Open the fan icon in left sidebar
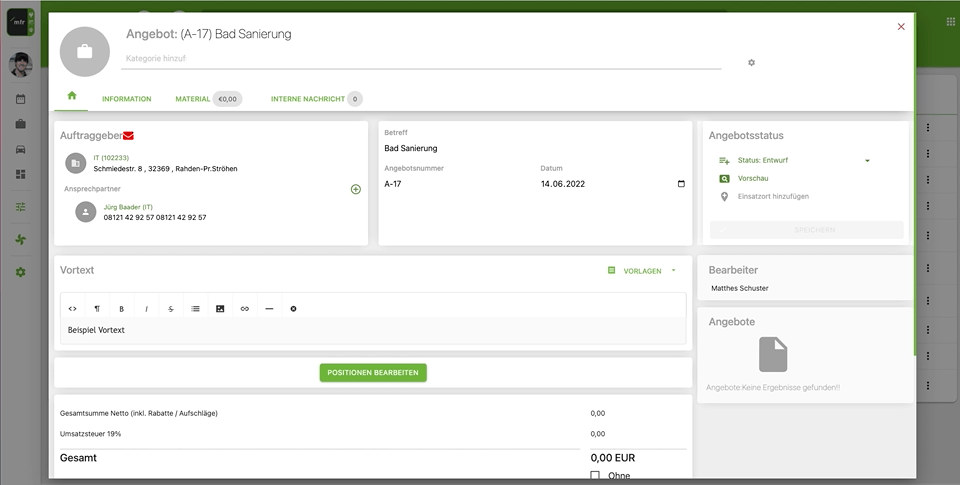960x485 pixels. (20, 239)
